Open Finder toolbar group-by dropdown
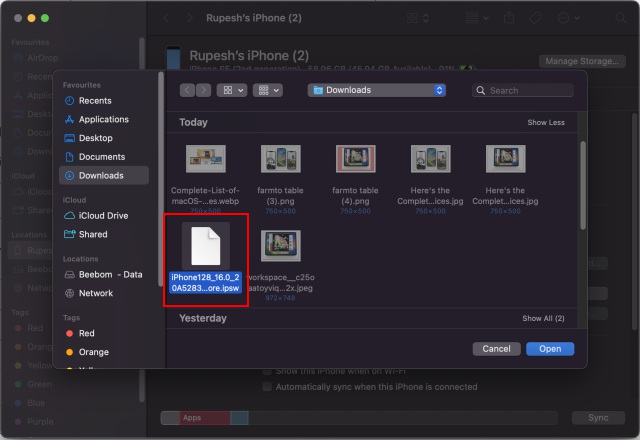The width and height of the screenshot is (640, 440). (477, 18)
